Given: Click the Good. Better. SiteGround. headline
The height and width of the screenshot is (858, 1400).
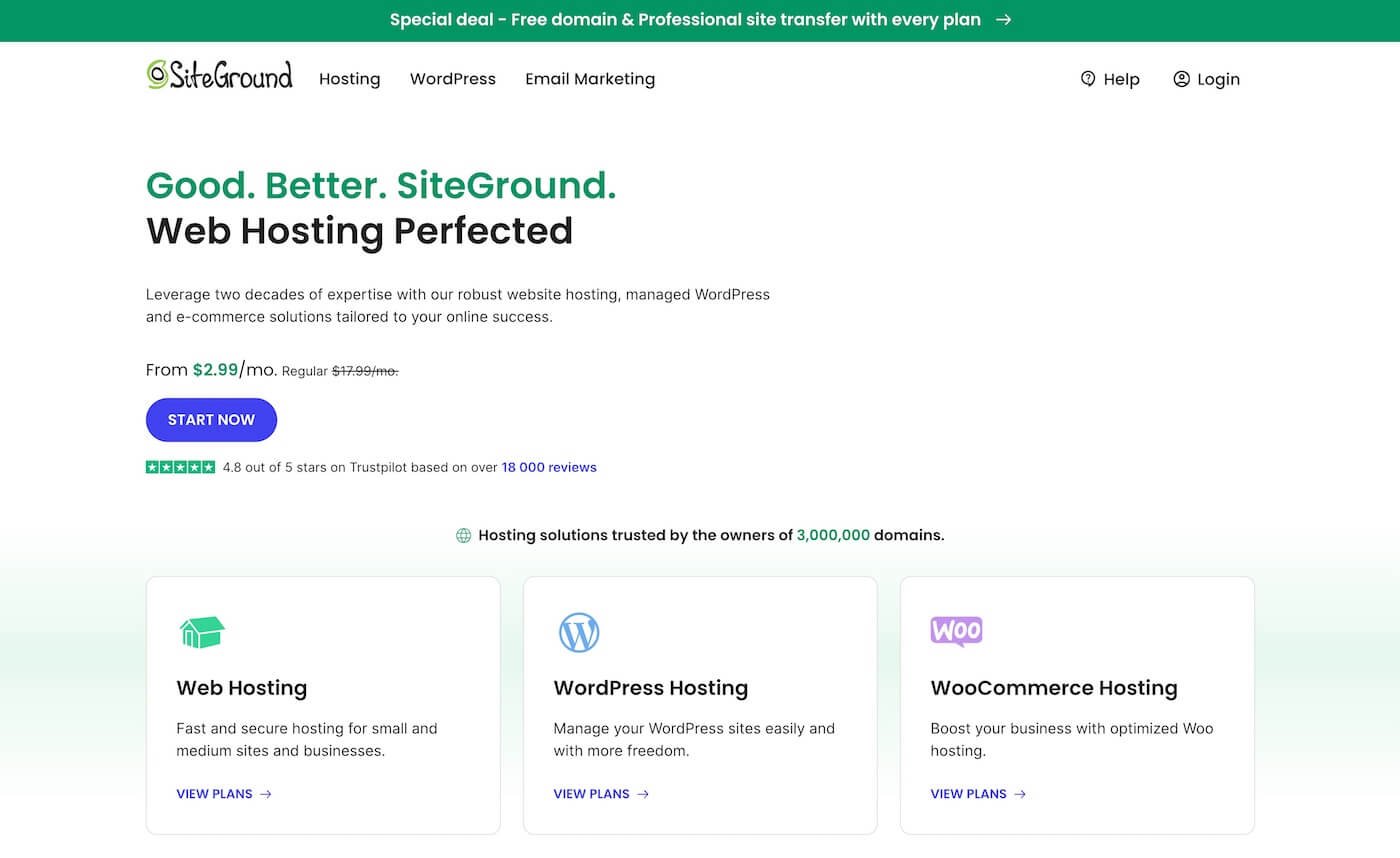Looking at the screenshot, I should point(381,185).
